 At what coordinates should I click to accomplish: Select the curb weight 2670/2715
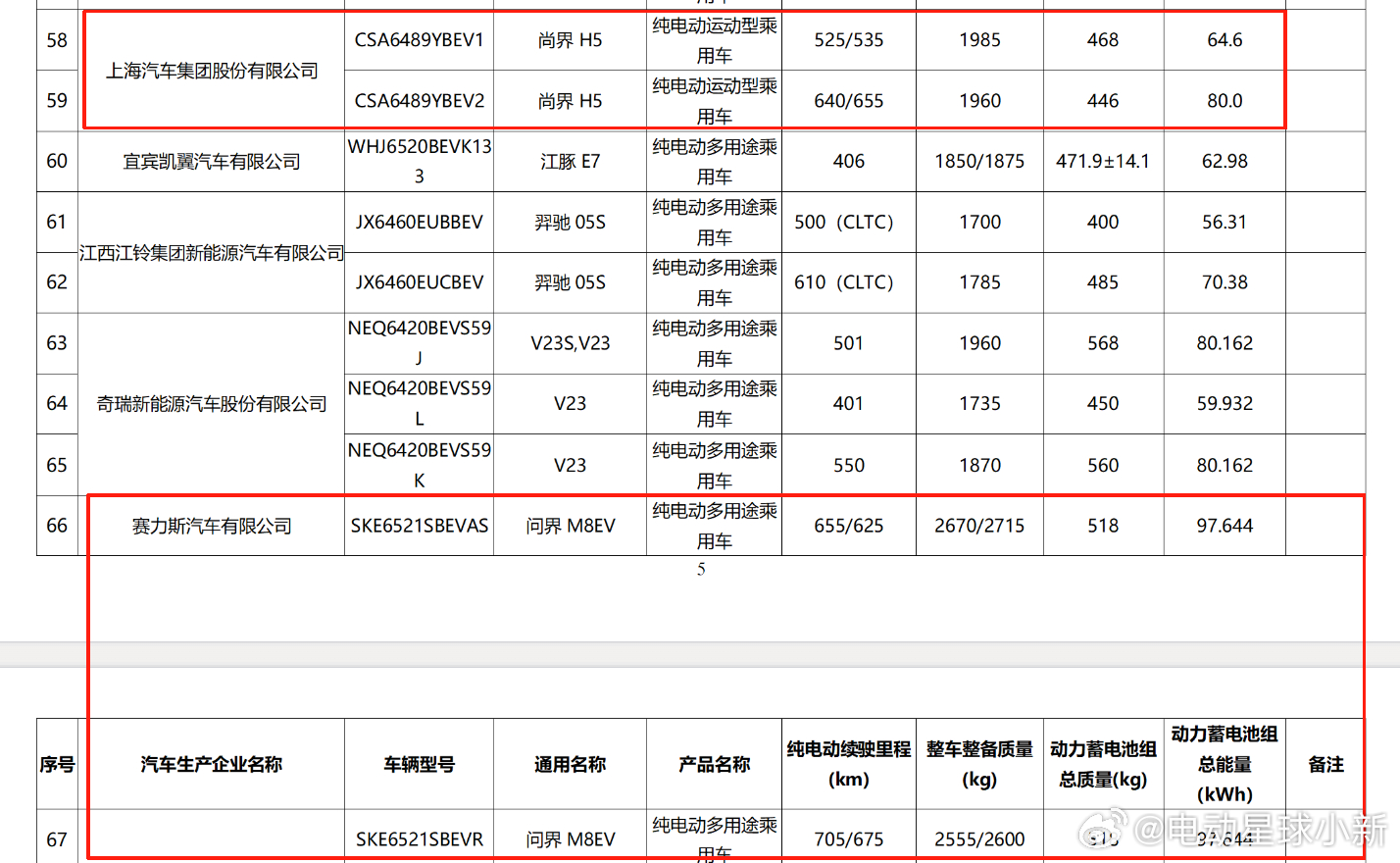click(x=979, y=527)
